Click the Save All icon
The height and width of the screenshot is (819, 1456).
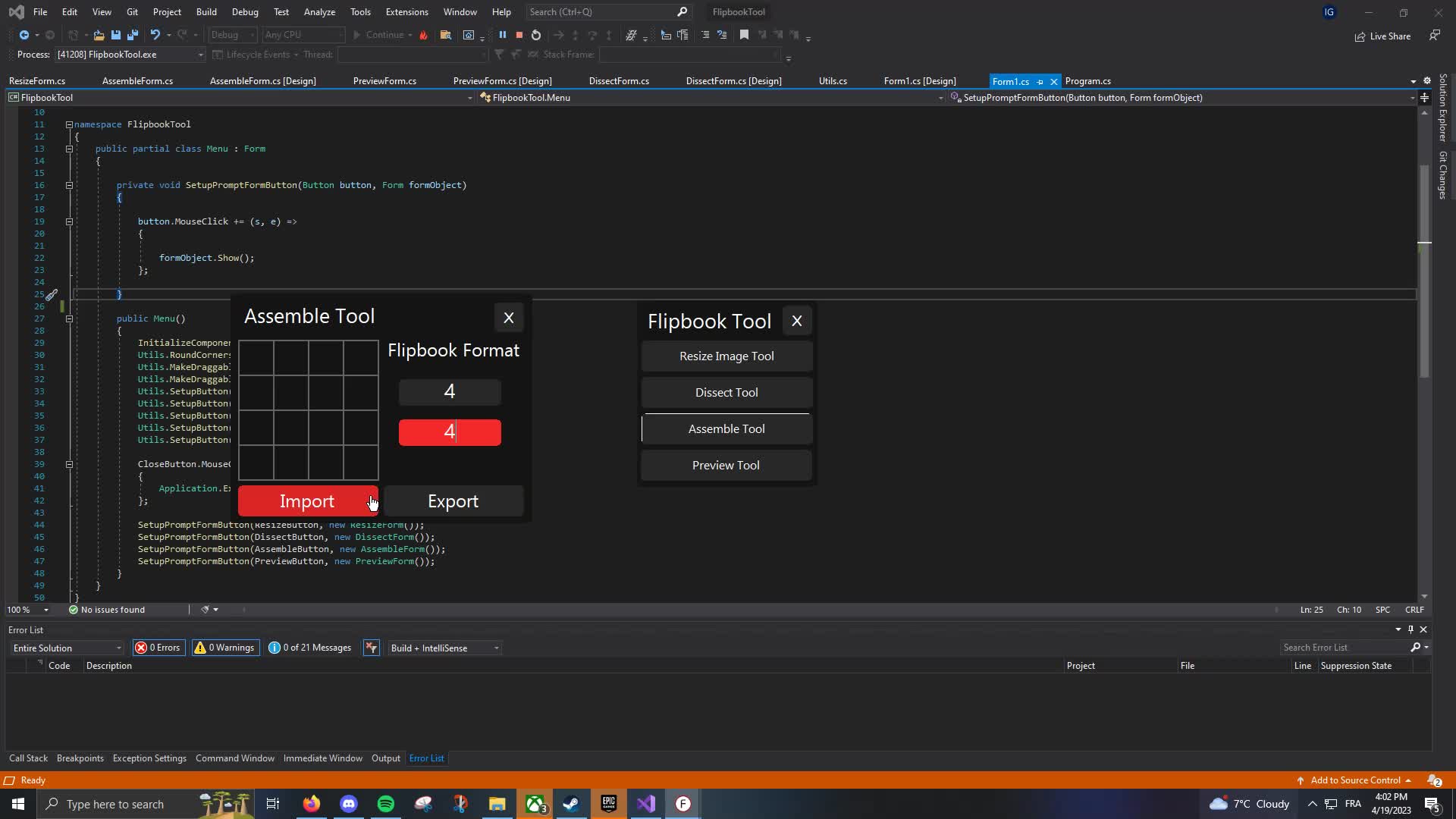point(133,35)
